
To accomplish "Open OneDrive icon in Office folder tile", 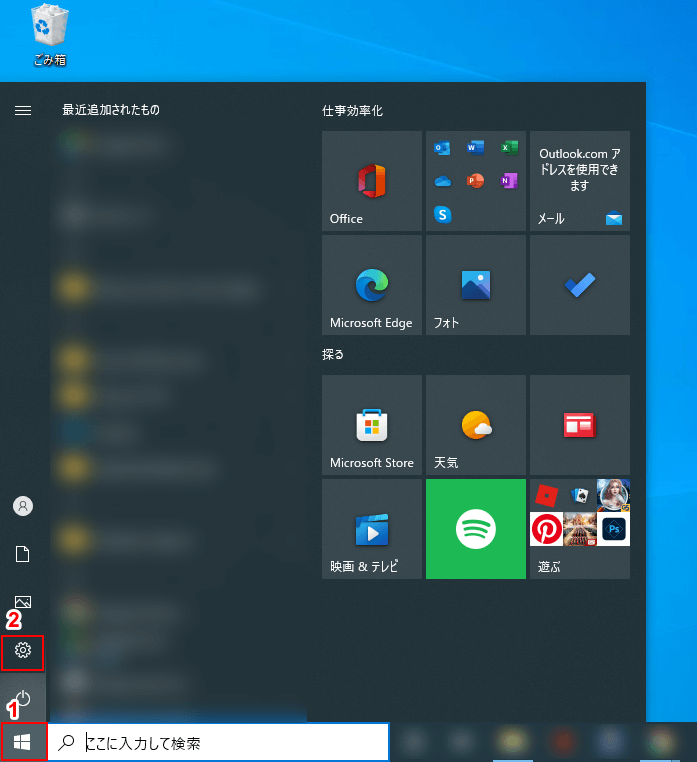I will pyautogui.click(x=442, y=181).
